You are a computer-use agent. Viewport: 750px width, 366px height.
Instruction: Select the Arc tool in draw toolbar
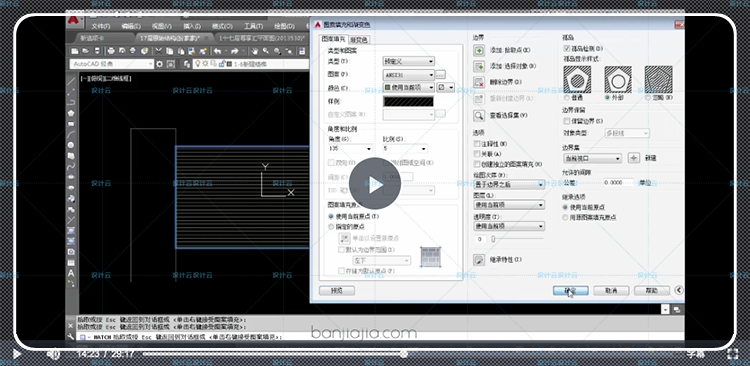(x=71, y=134)
